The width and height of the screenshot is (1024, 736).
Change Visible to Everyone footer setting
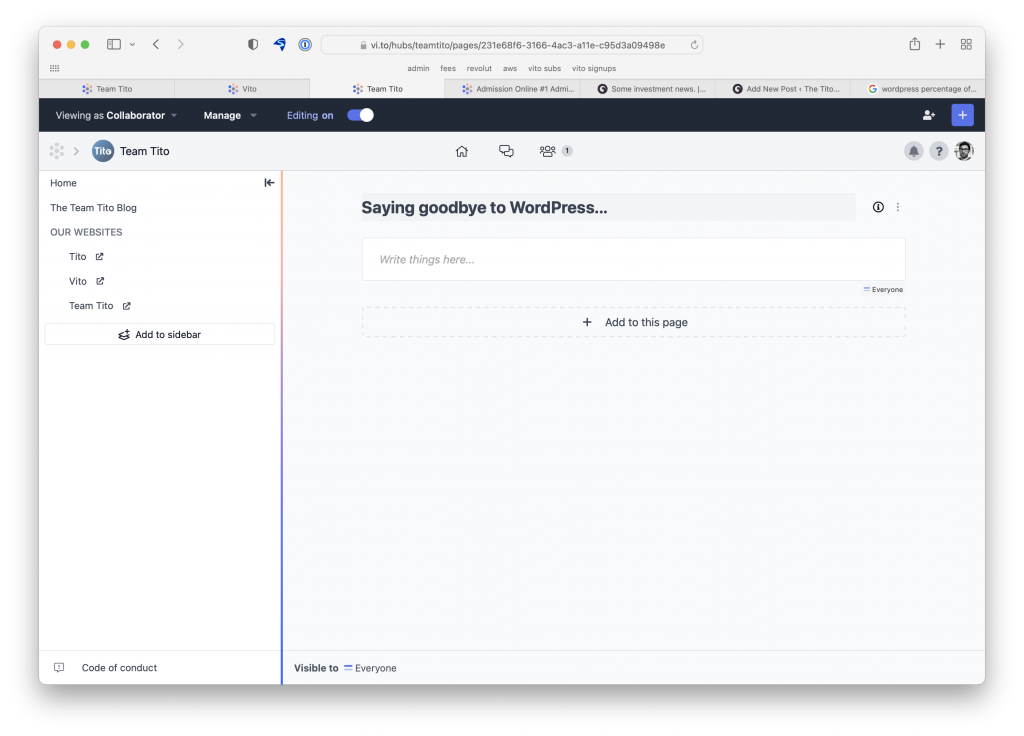370,668
